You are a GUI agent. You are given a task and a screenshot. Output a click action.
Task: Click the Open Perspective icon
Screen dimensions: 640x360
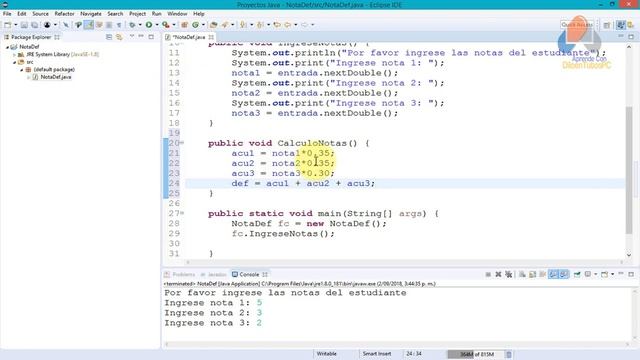tap(607, 25)
